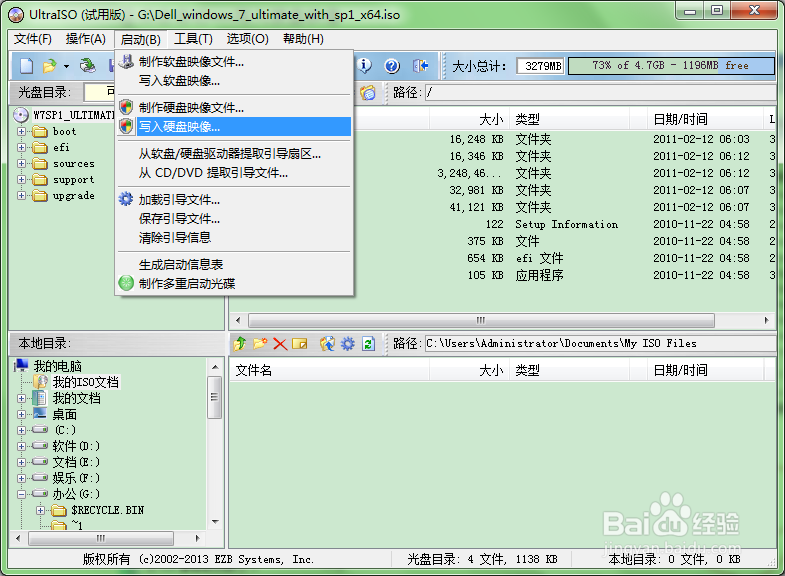This screenshot has width=785, height=576.
Task: Expand the boot folder in tree
Action: 21,132
